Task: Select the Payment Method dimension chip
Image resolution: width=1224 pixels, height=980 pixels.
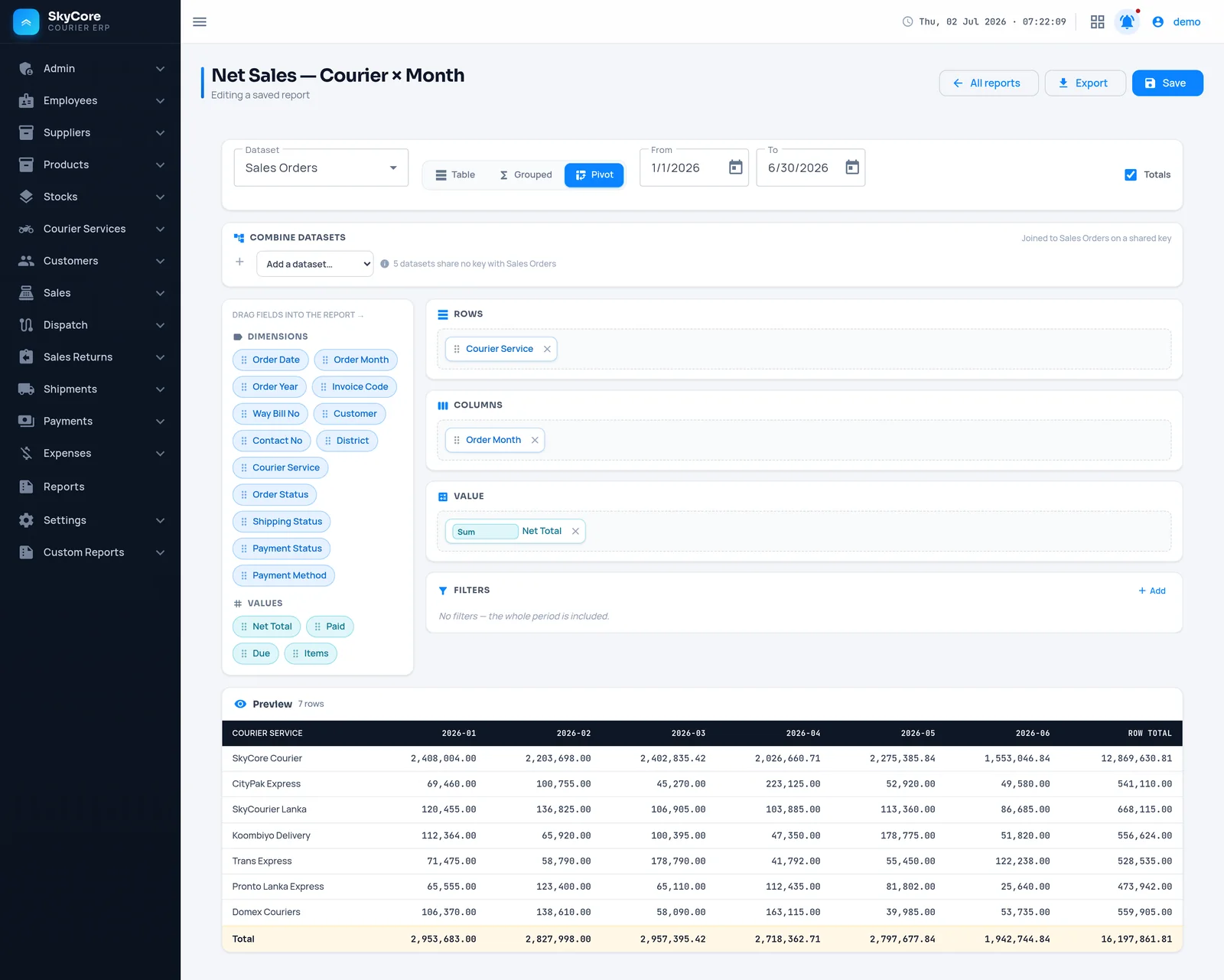Action: pyautogui.click(x=284, y=576)
